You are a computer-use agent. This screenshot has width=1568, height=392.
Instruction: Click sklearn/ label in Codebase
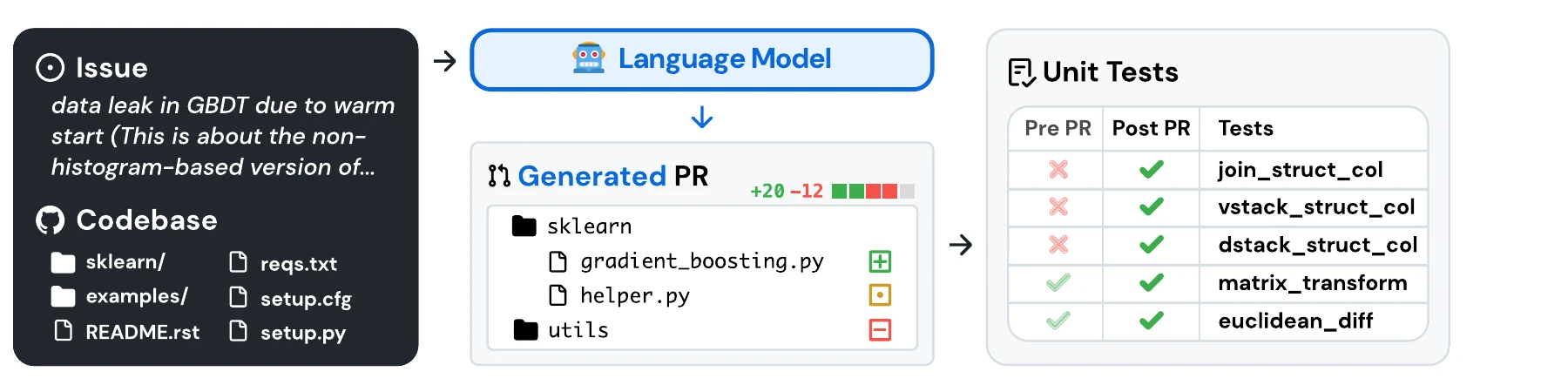125,262
